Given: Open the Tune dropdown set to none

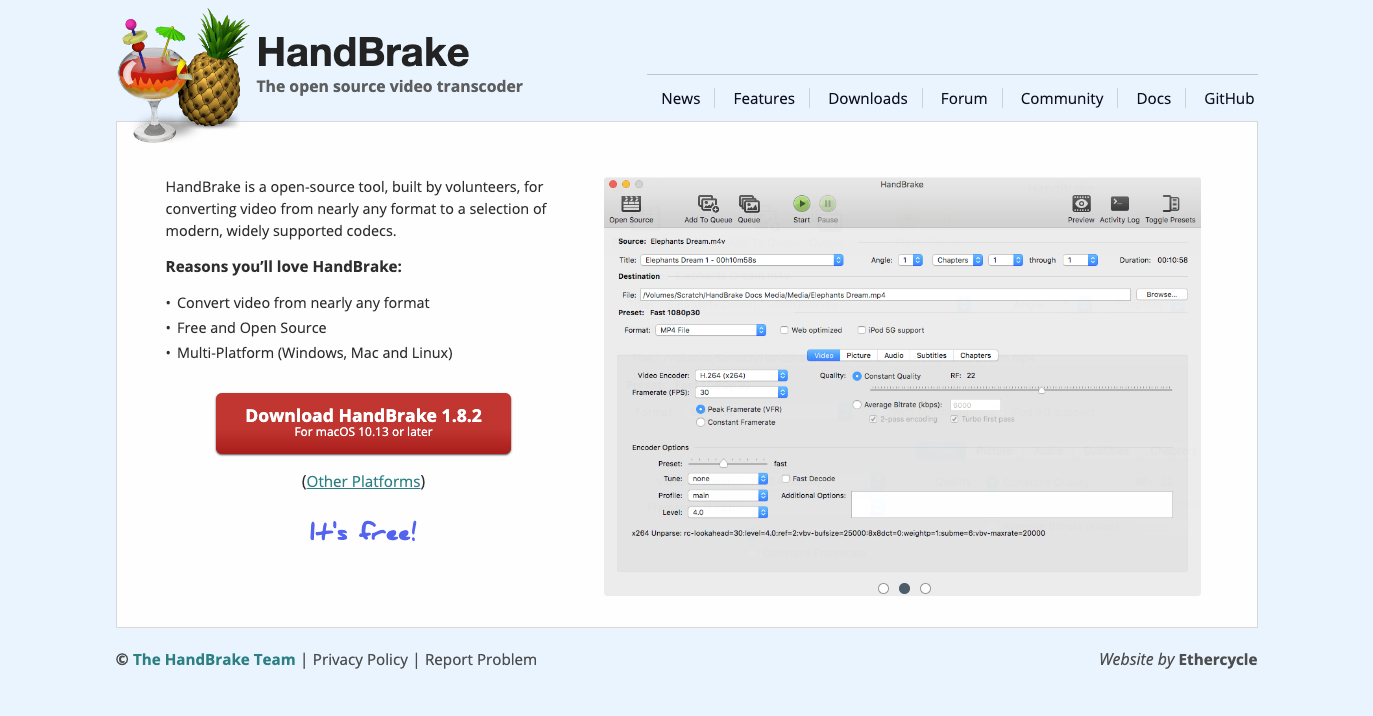Looking at the screenshot, I should point(728,479).
